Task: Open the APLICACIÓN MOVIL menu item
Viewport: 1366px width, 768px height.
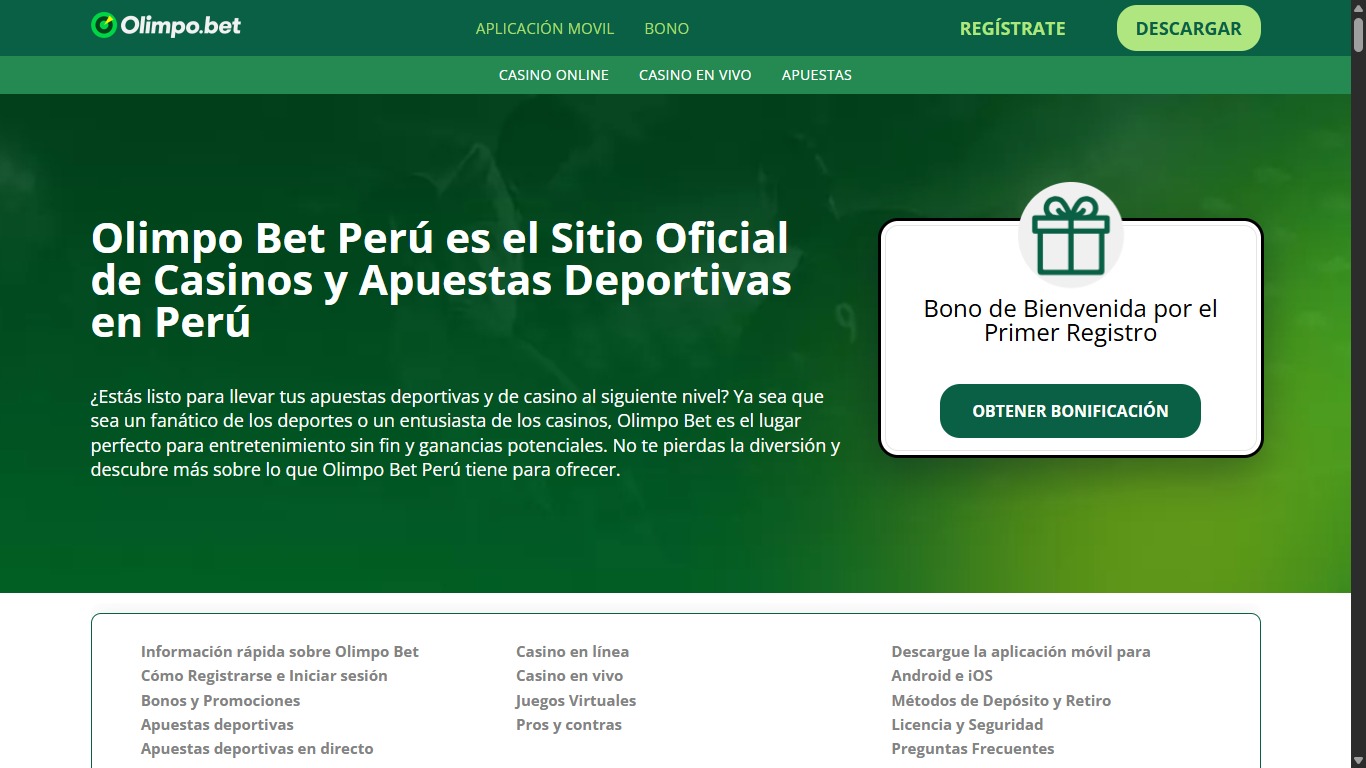Action: (545, 29)
